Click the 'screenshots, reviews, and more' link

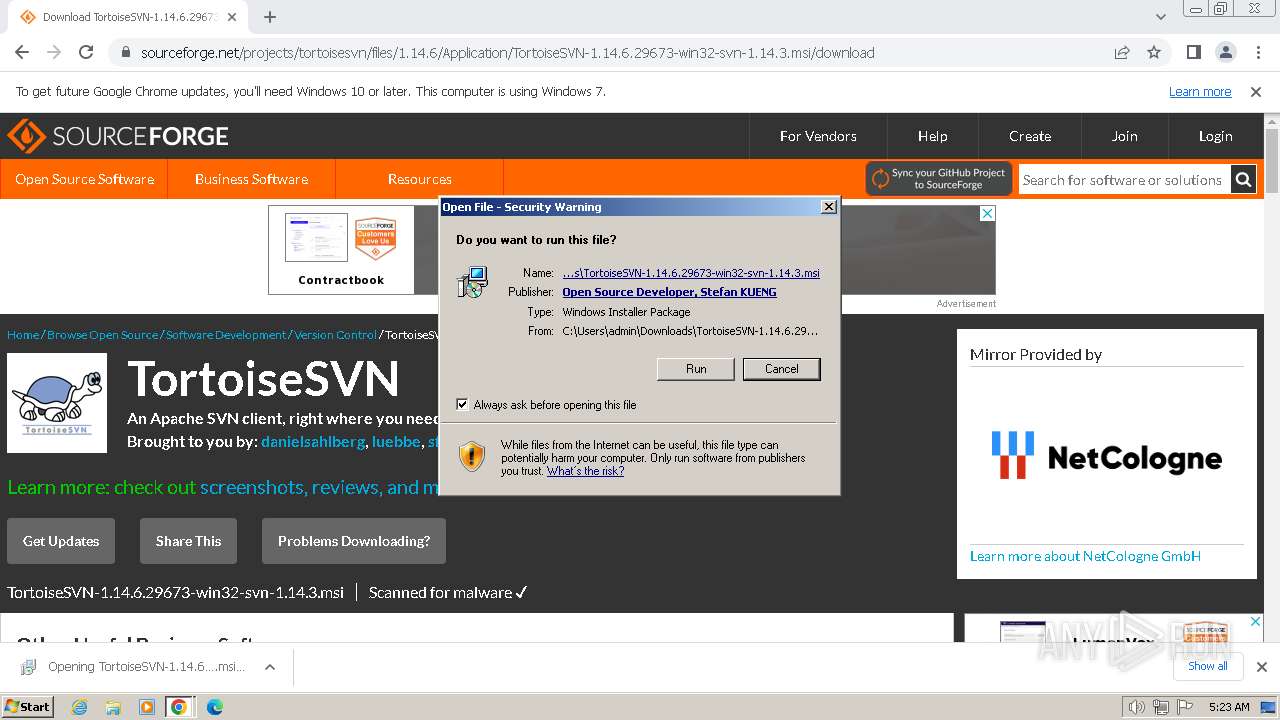pyautogui.click(x=320, y=487)
